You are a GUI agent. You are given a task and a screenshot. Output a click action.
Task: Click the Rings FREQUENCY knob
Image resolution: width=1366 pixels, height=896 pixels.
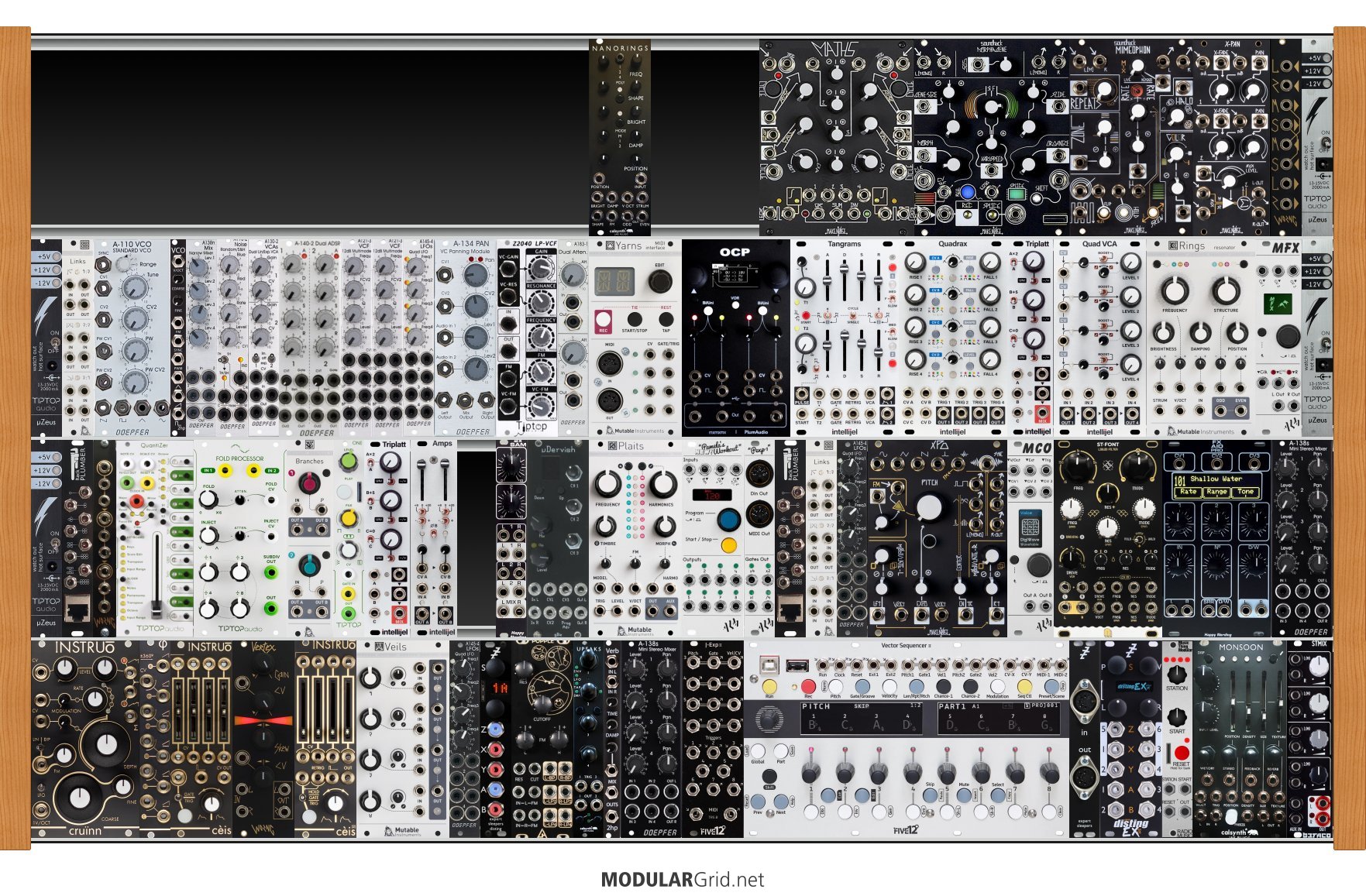pyautogui.click(x=1174, y=290)
